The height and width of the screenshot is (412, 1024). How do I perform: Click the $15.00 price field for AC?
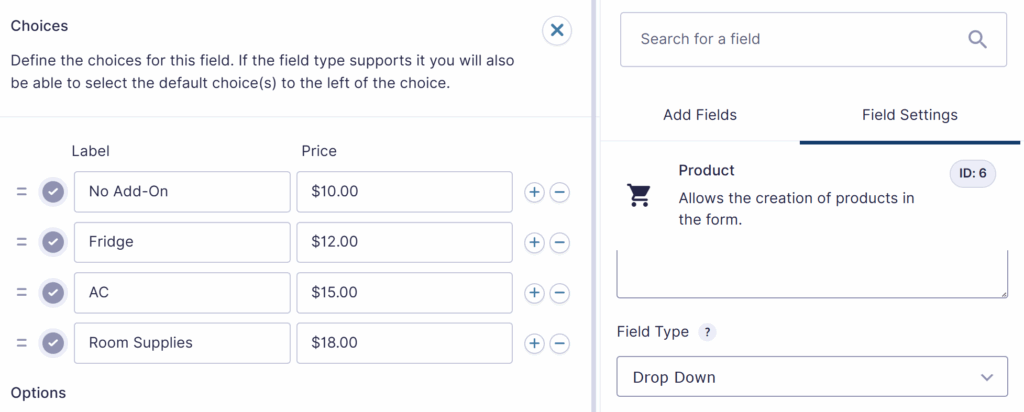point(404,293)
